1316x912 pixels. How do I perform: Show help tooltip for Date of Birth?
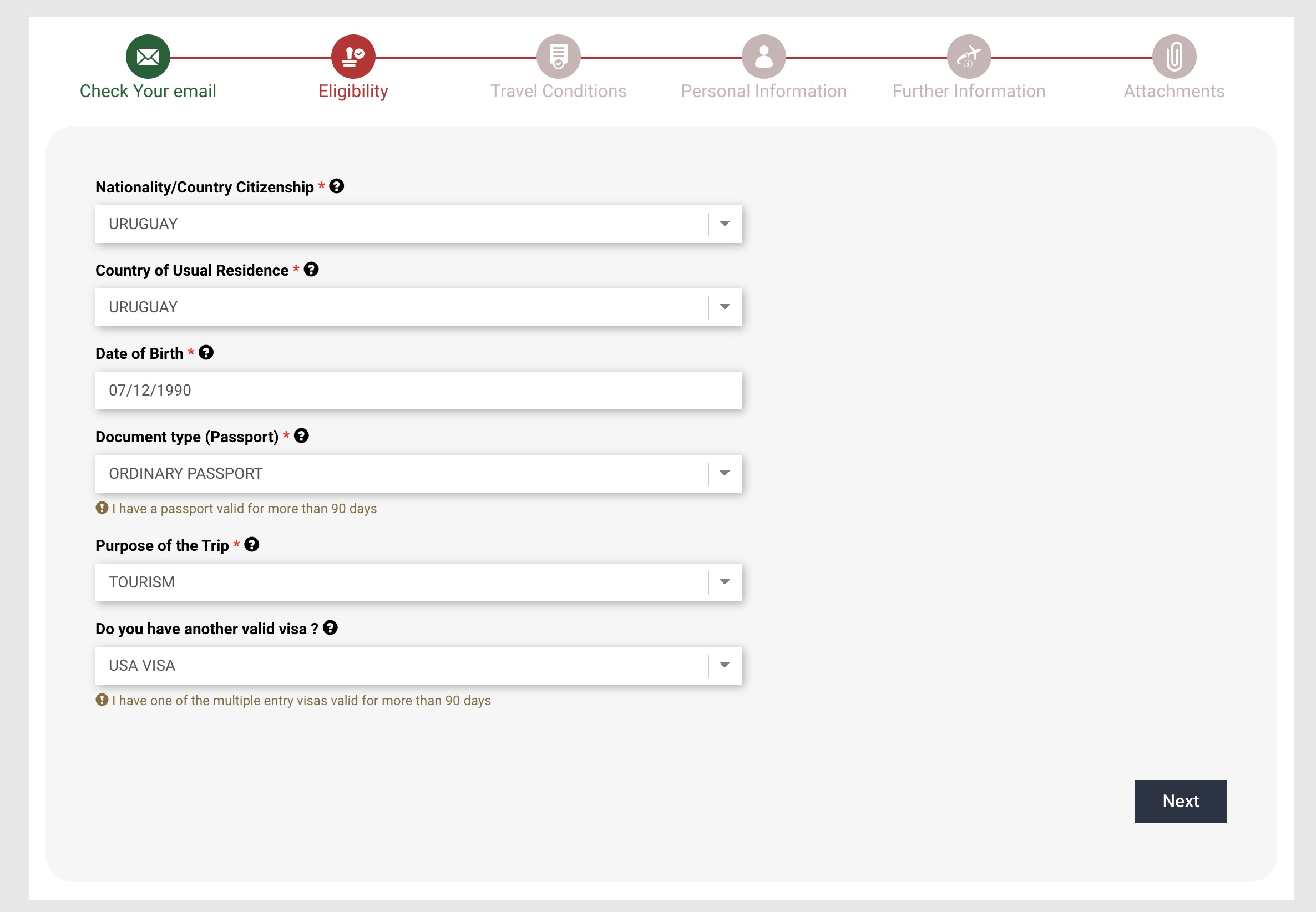pos(206,353)
